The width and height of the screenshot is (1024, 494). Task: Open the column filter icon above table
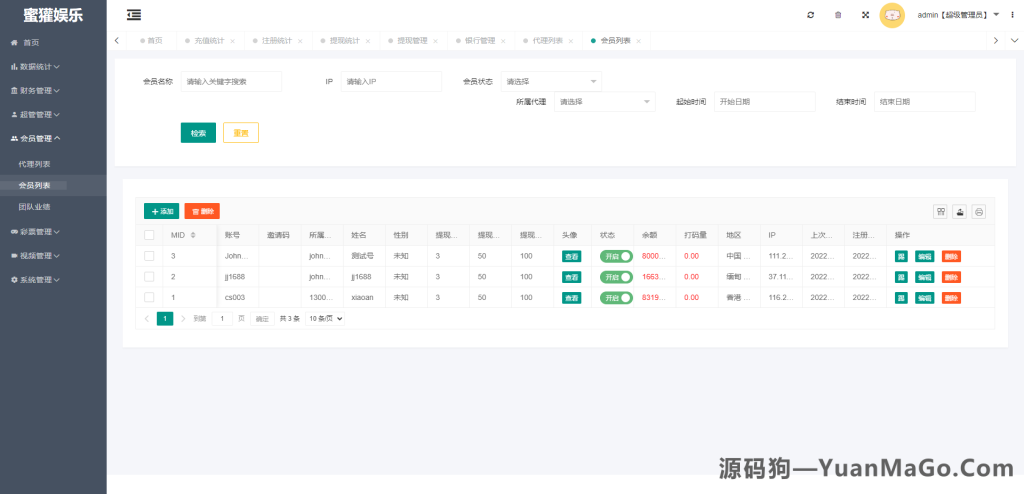click(941, 211)
